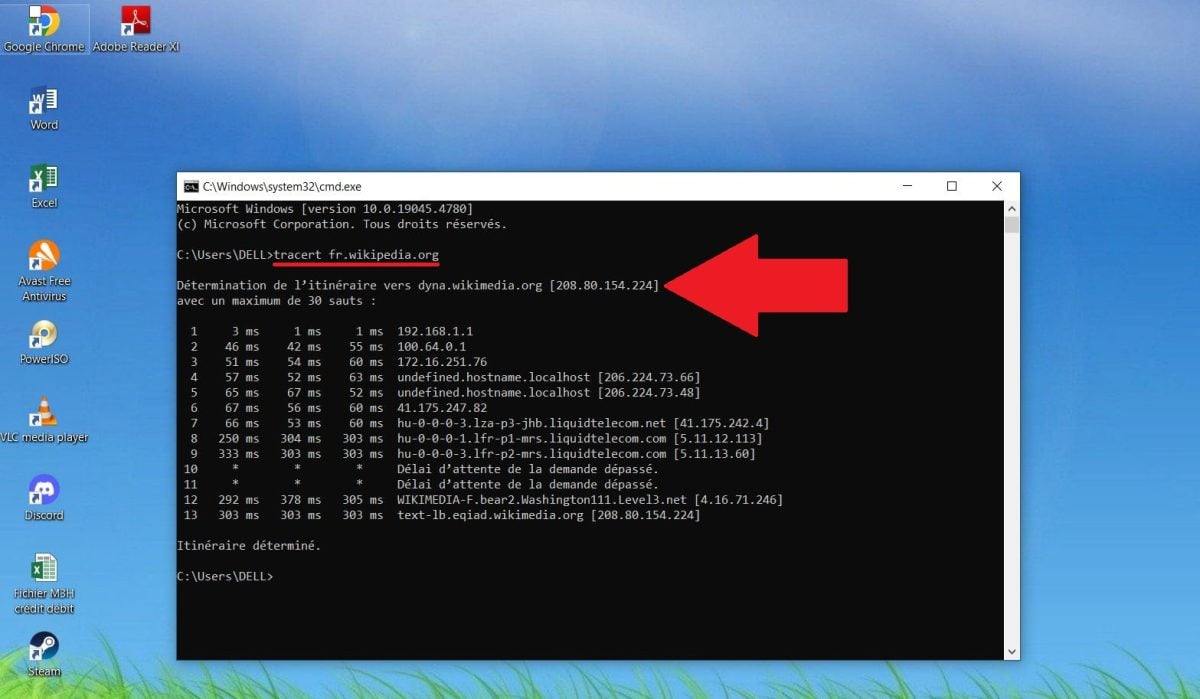Close the cmd.exe window
This screenshot has width=1200, height=699.
coord(997,186)
